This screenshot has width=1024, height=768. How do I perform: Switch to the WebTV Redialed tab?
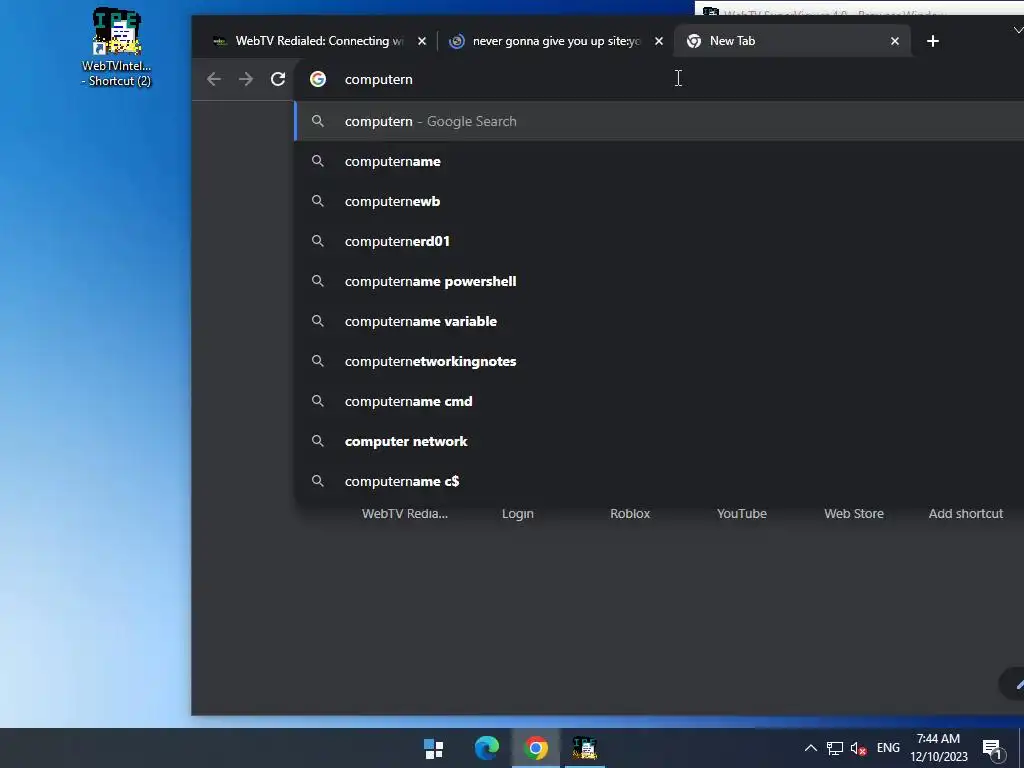click(317, 41)
